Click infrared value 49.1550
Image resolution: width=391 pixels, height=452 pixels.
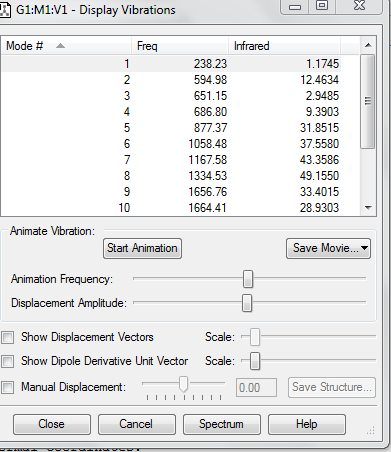coord(319,176)
